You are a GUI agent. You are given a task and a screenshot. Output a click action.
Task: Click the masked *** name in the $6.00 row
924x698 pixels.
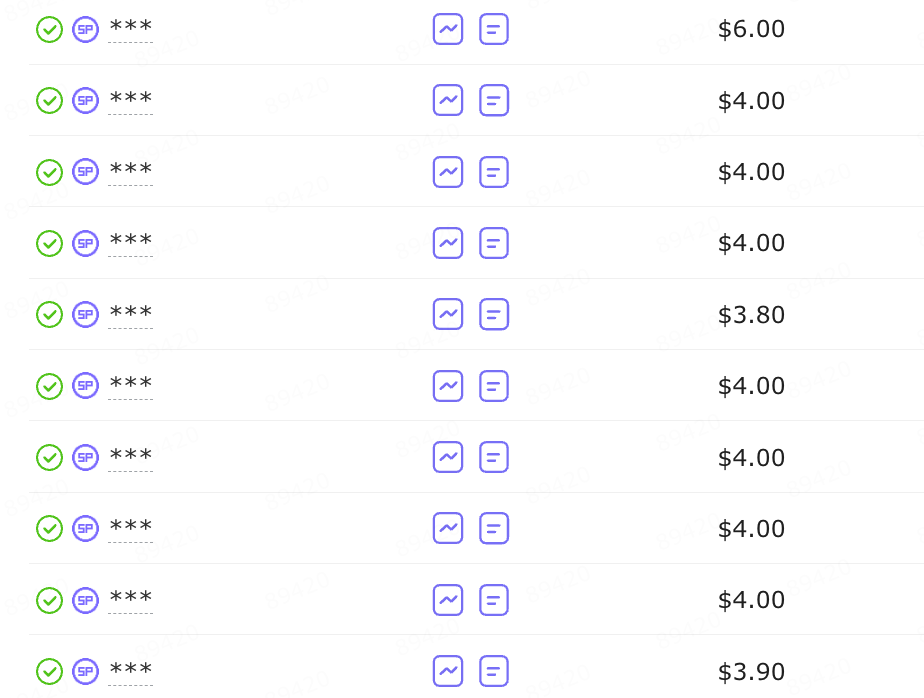point(131,28)
